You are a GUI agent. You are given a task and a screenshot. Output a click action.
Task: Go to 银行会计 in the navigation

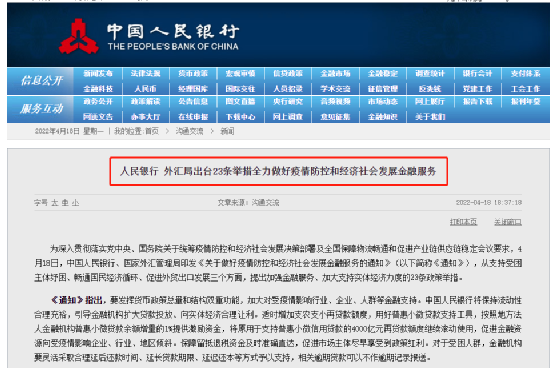click(x=478, y=73)
